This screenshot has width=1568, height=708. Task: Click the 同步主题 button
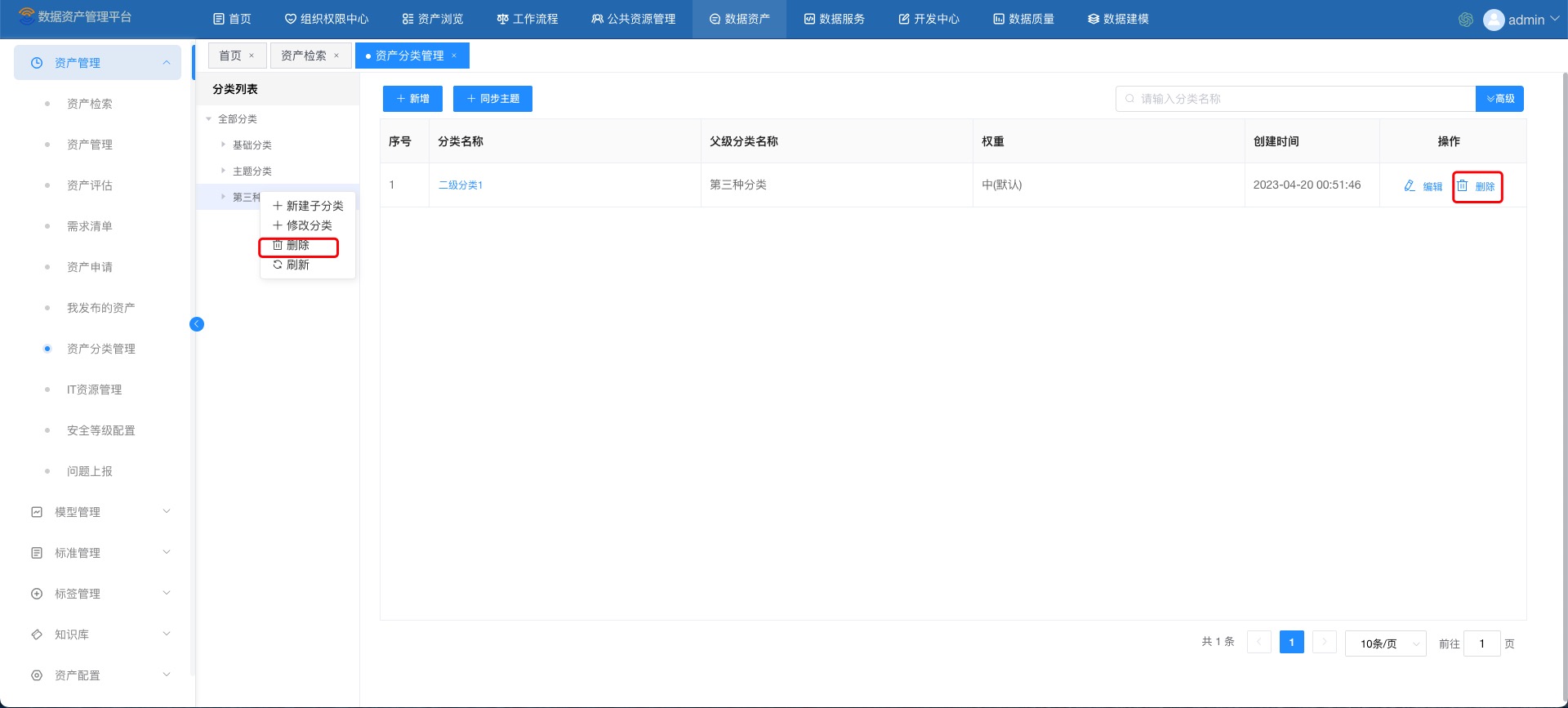pyautogui.click(x=492, y=99)
